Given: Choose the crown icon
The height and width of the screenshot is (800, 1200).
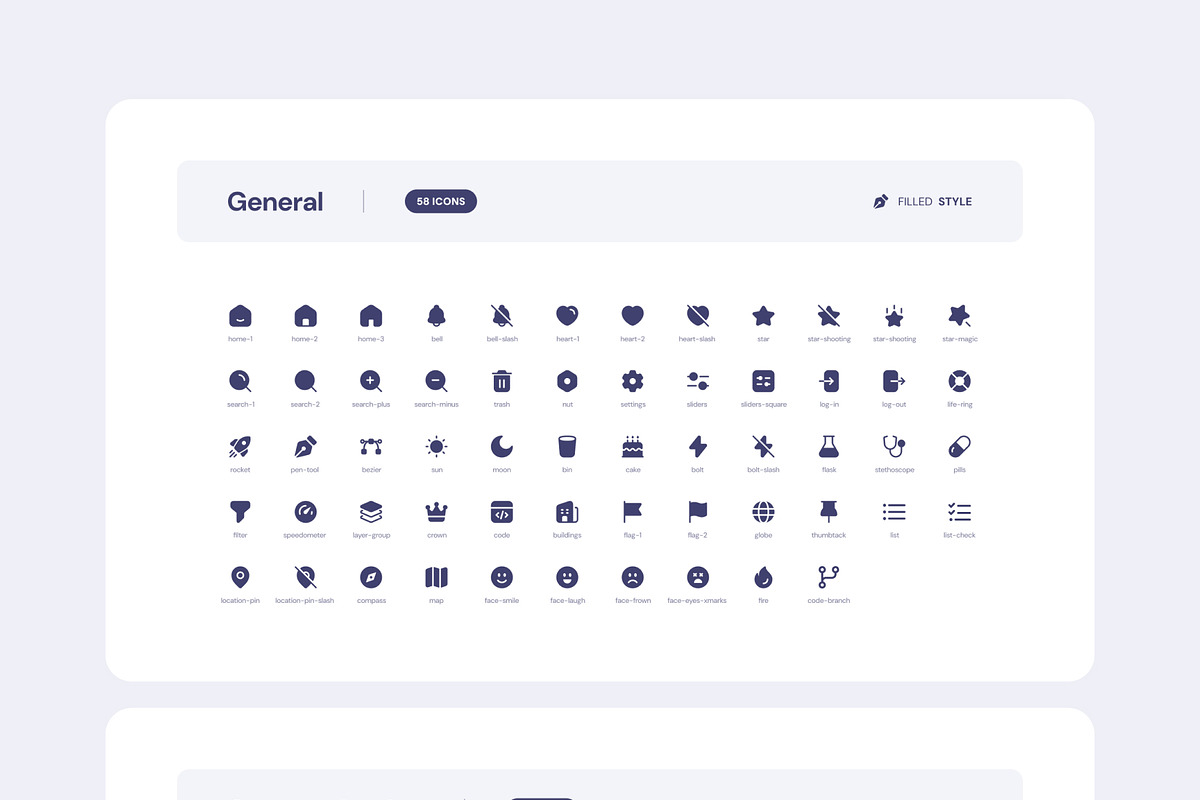Looking at the screenshot, I should point(436,512).
